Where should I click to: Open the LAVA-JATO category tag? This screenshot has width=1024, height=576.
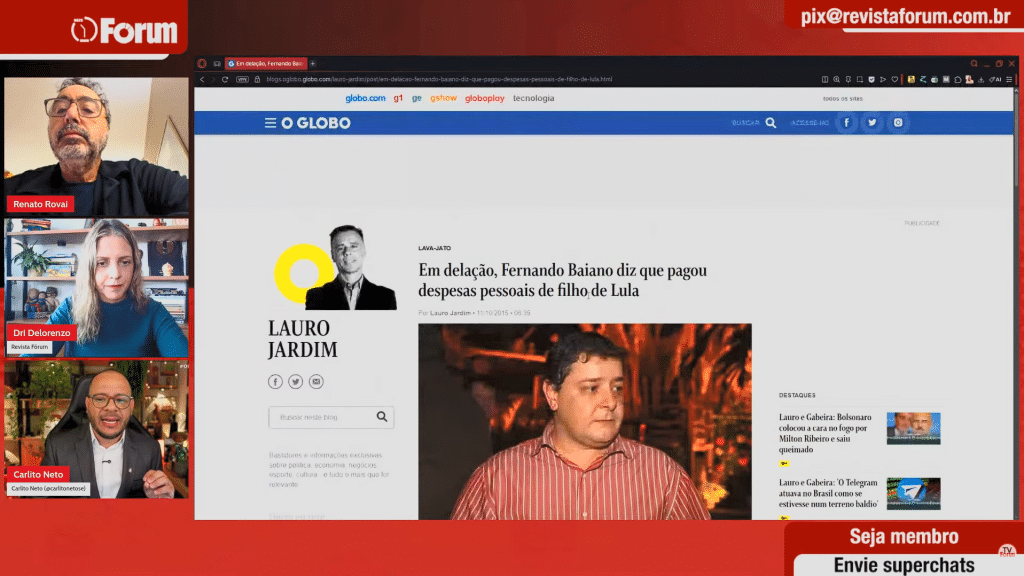434,248
